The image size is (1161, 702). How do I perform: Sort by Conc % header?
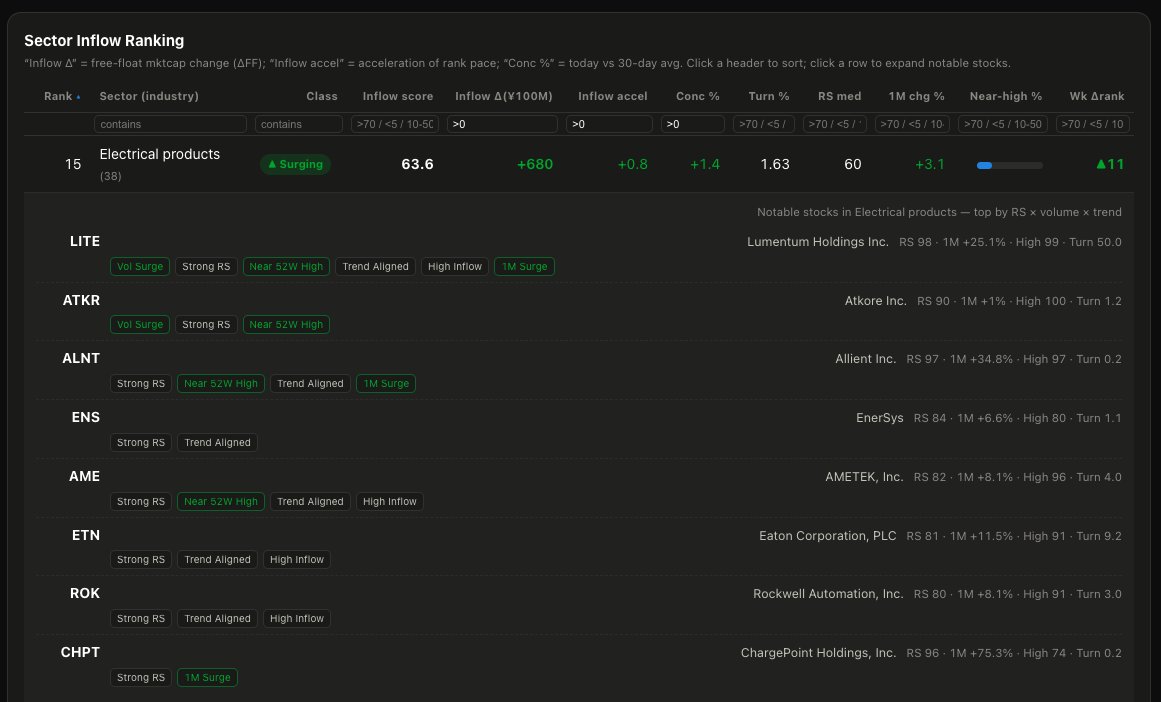697,96
